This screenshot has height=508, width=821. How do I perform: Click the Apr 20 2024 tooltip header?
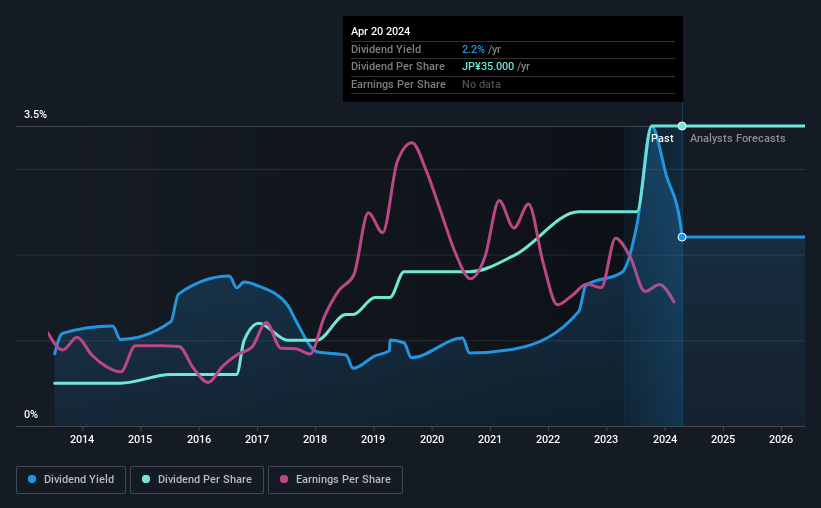[x=380, y=31]
